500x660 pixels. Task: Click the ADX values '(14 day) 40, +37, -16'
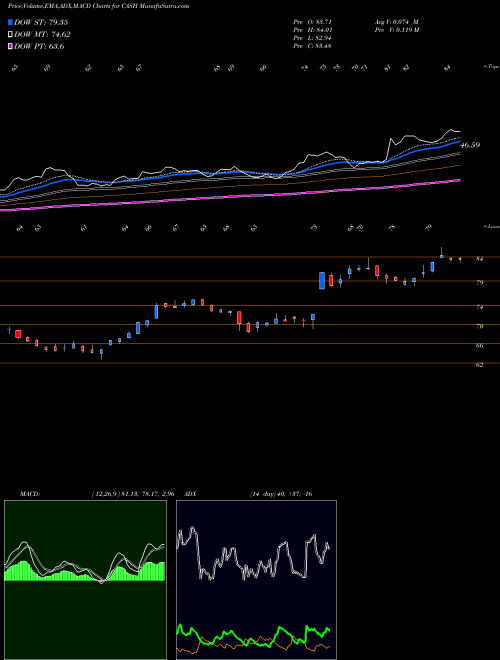(x=281, y=494)
